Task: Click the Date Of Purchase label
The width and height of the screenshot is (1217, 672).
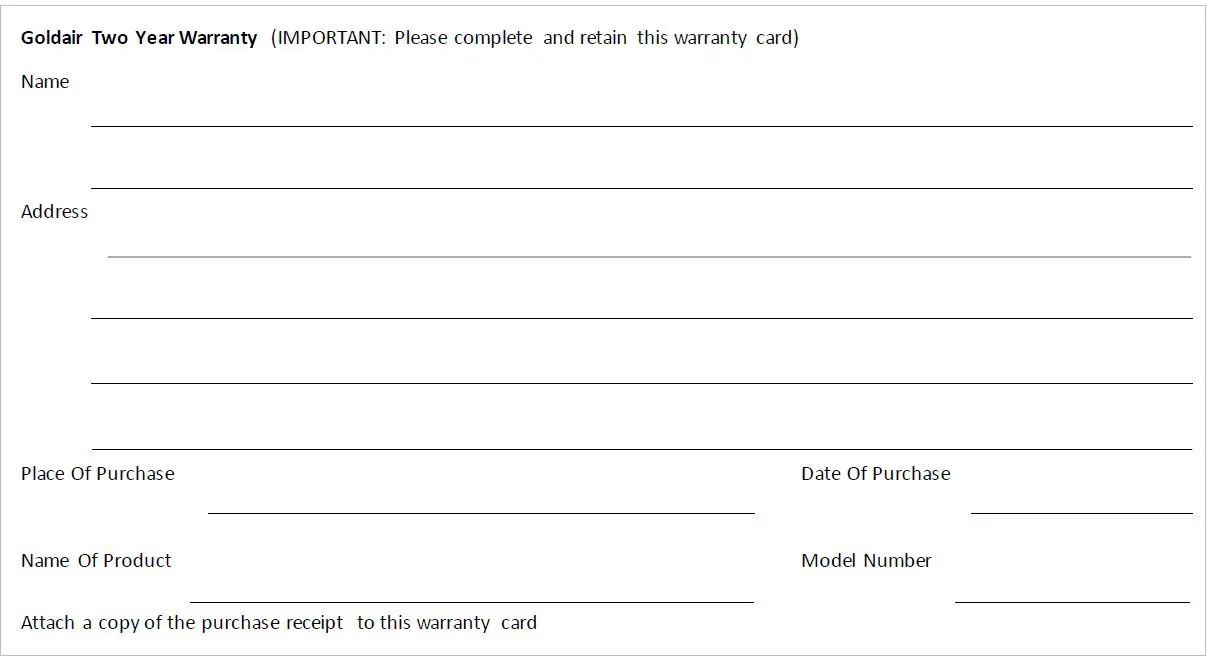Action: [875, 474]
